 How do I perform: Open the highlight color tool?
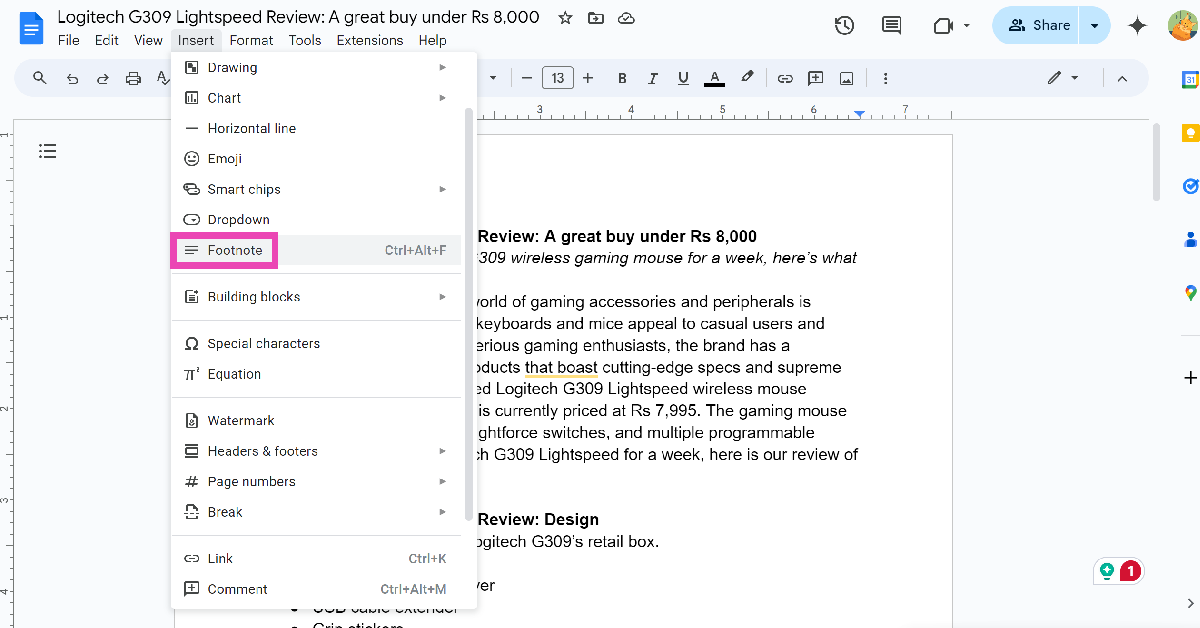[x=747, y=77]
